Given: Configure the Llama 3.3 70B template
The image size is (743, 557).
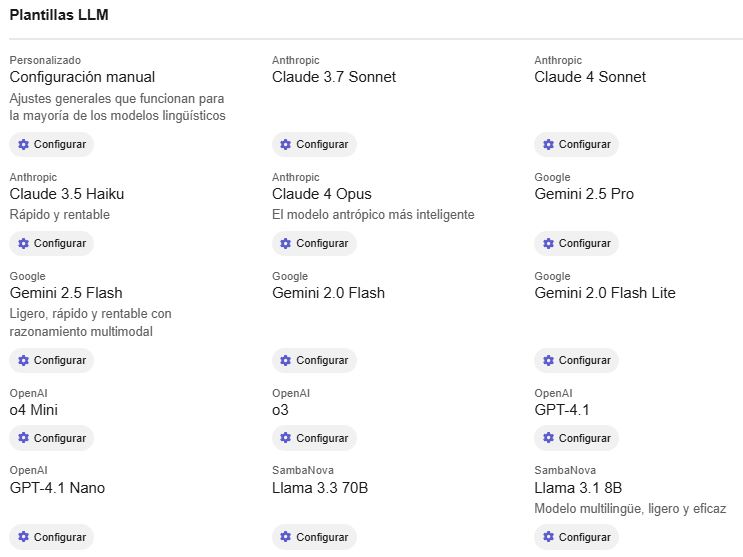Looking at the screenshot, I should 314,537.
